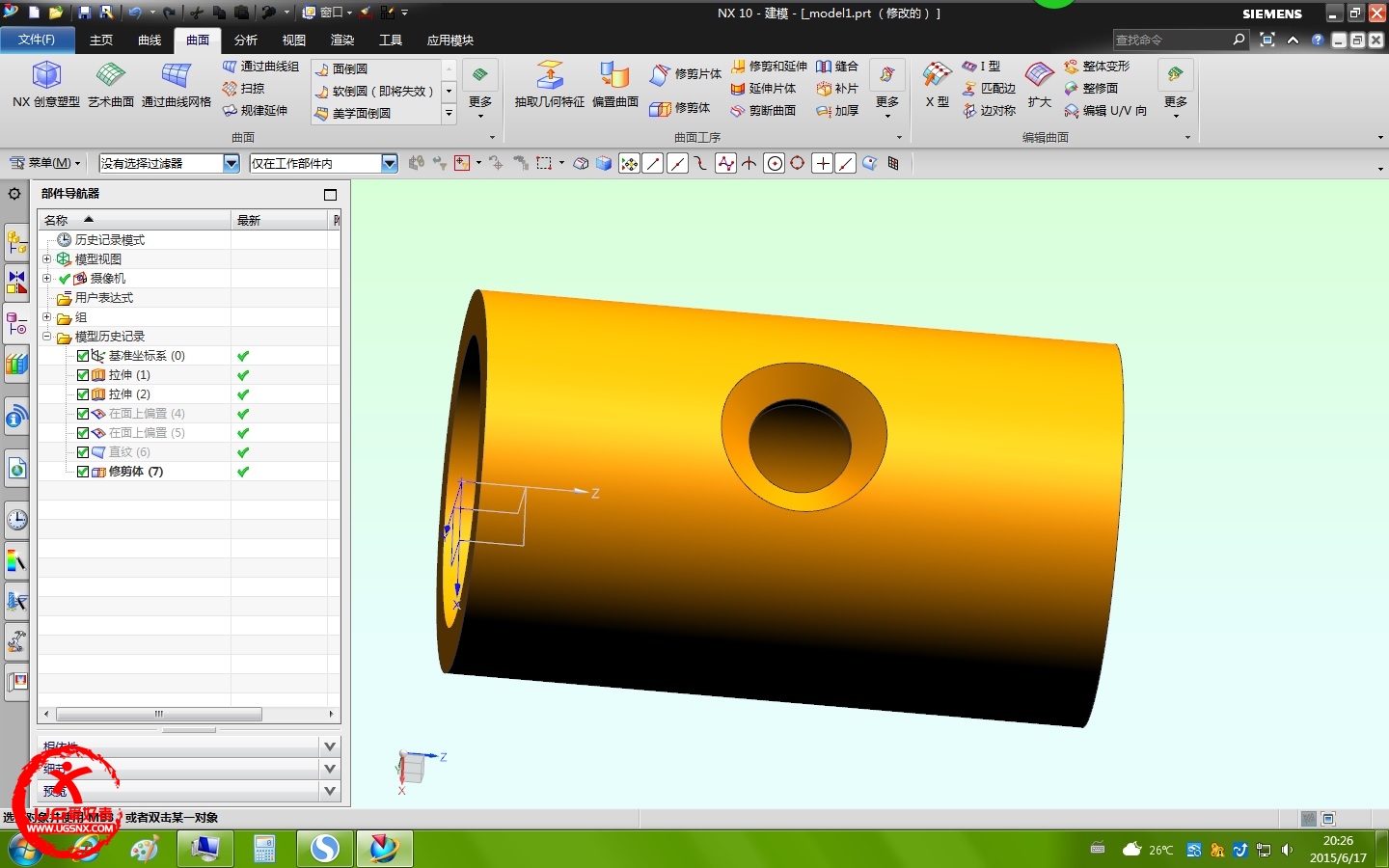Click the 查找命令 search field

tap(1173, 40)
